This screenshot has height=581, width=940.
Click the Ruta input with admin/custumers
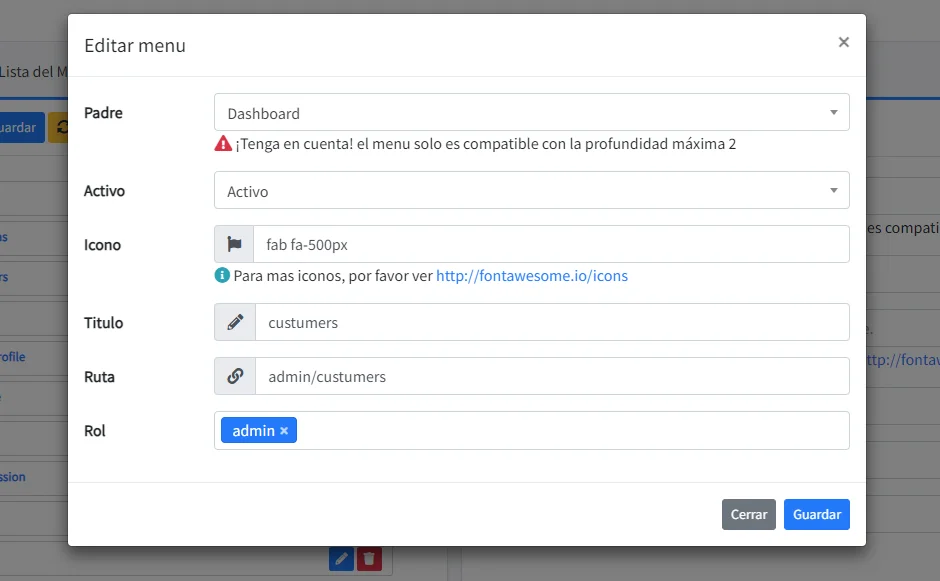coord(551,376)
